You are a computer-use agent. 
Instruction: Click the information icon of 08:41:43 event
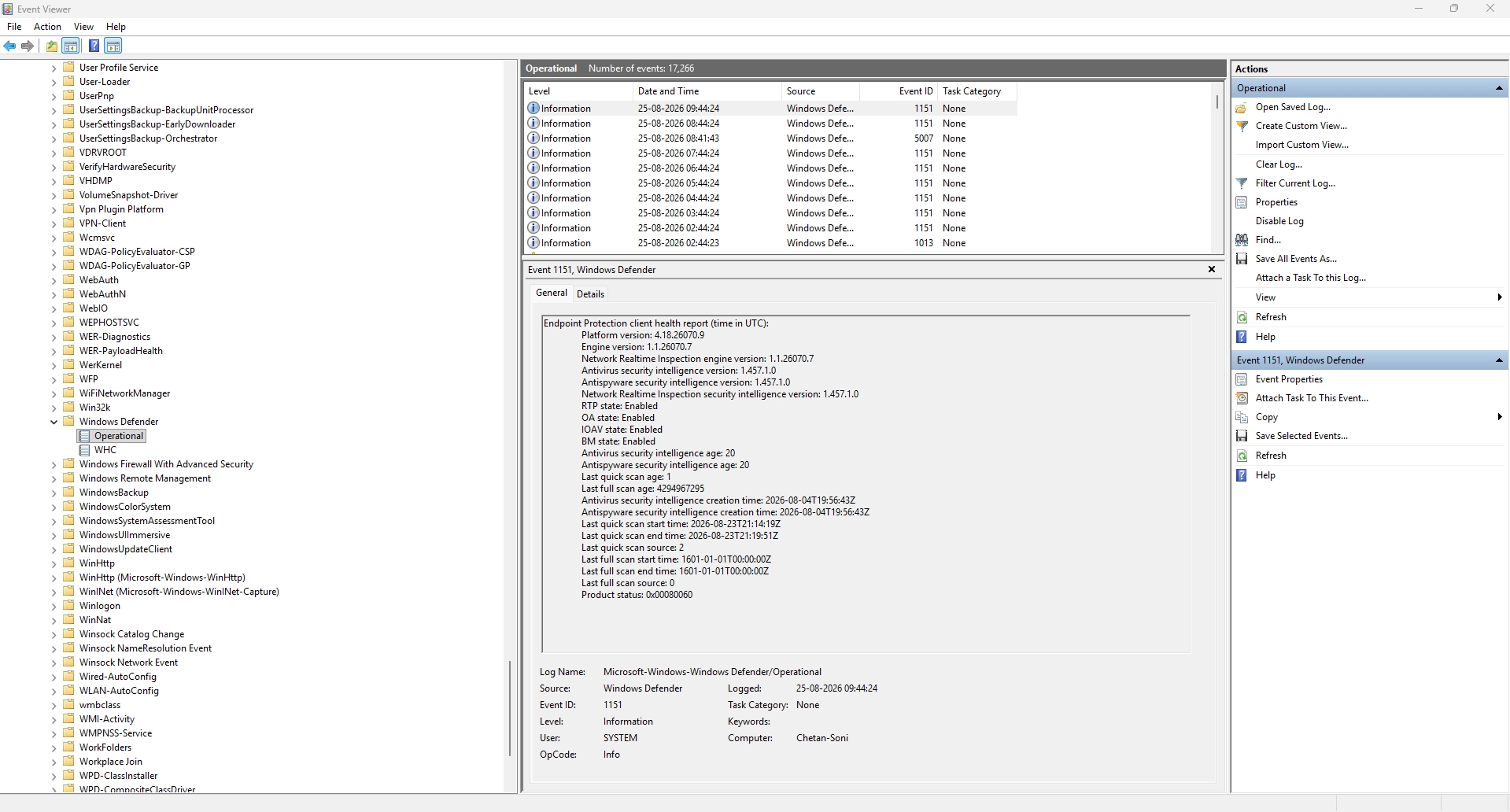(533, 138)
